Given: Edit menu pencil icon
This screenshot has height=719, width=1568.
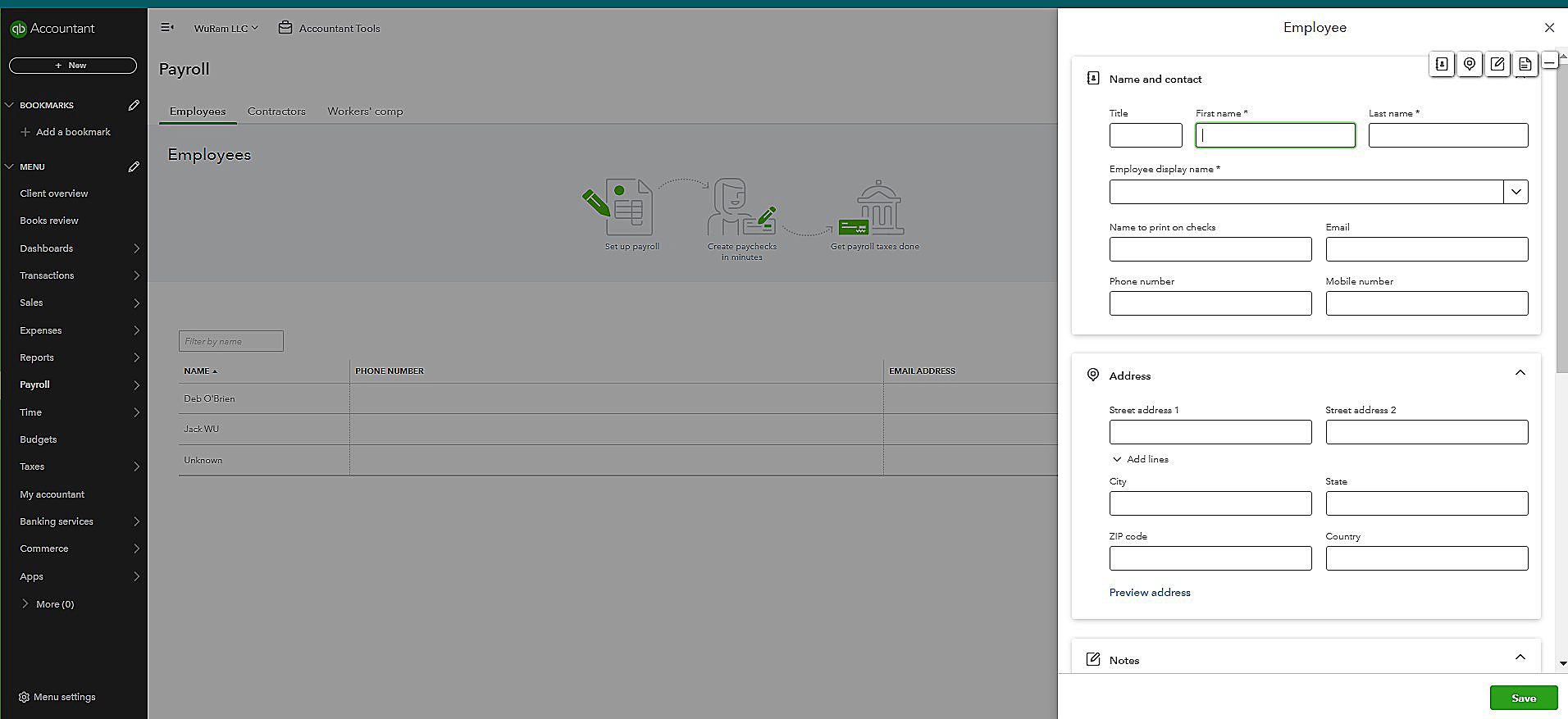Looking at the screenshot, I should click(x=134, y=166).
